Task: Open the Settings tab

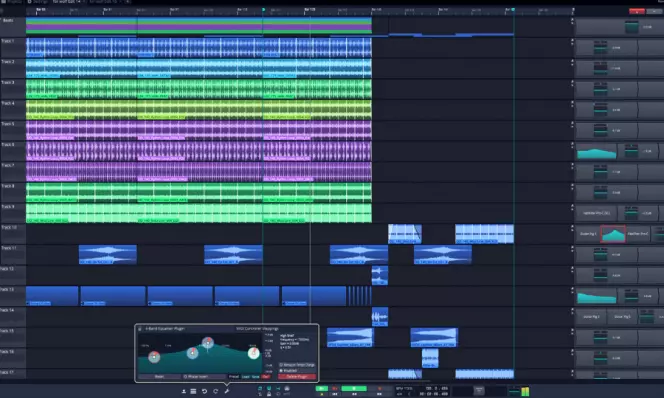Action: pyautogui.click(x=38, y=2)
